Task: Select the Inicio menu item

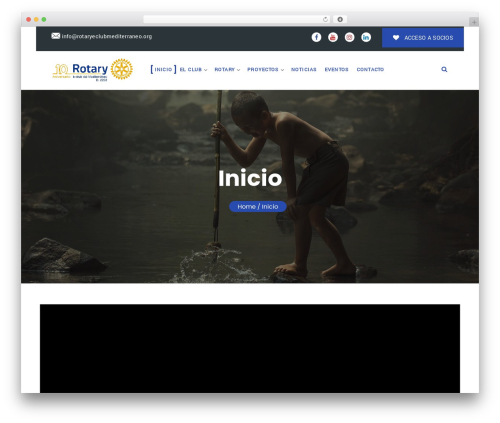Action: pyautogui.click(x=163, y=69)
